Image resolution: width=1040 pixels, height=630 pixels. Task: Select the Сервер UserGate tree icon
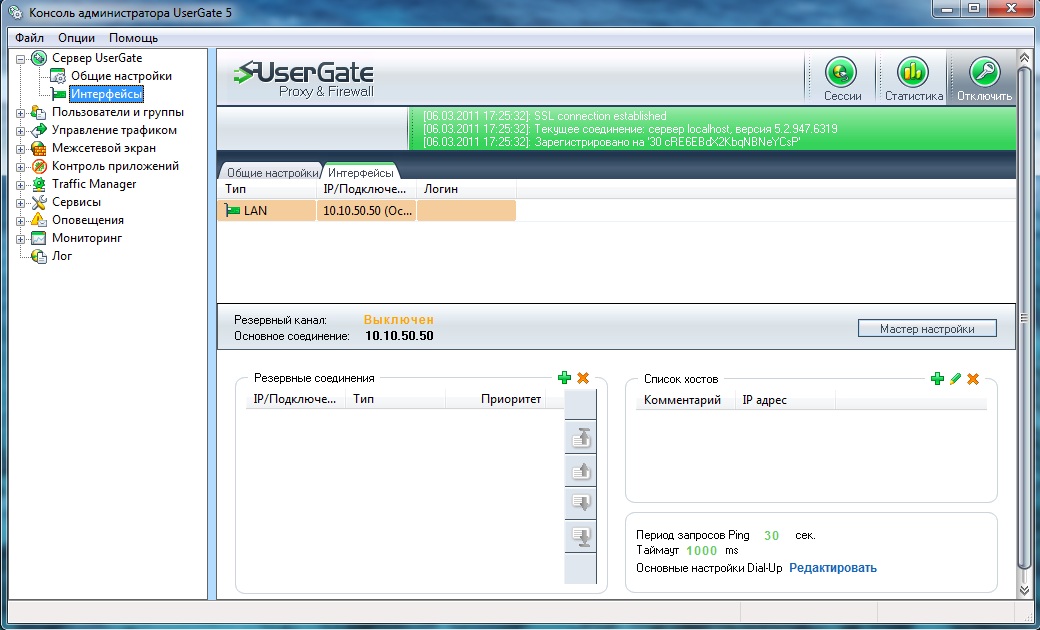(x=39, y=58)
